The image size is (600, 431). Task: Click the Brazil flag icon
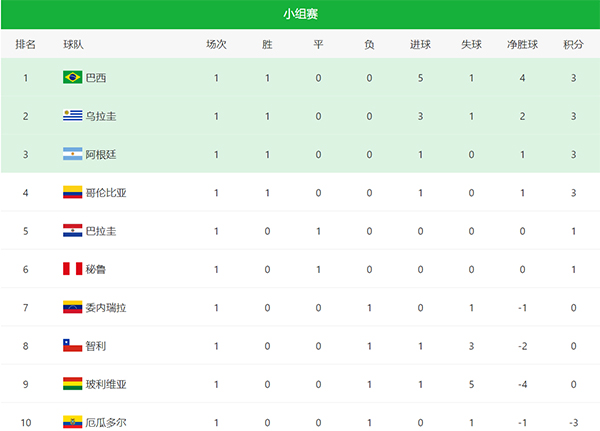pos(72,77)
